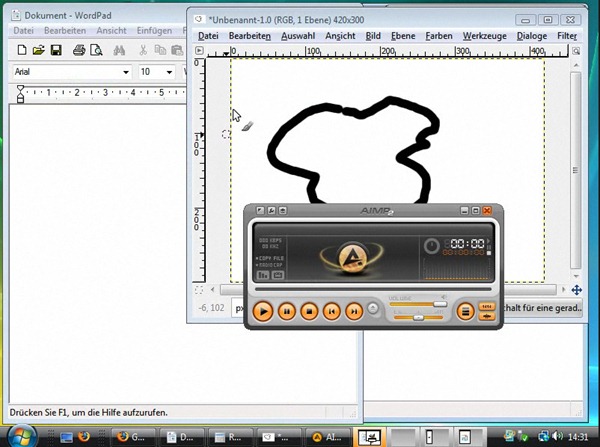Click the Pause button in AIMP
Screen dimensions: 600x447
(x=286, y=311)
